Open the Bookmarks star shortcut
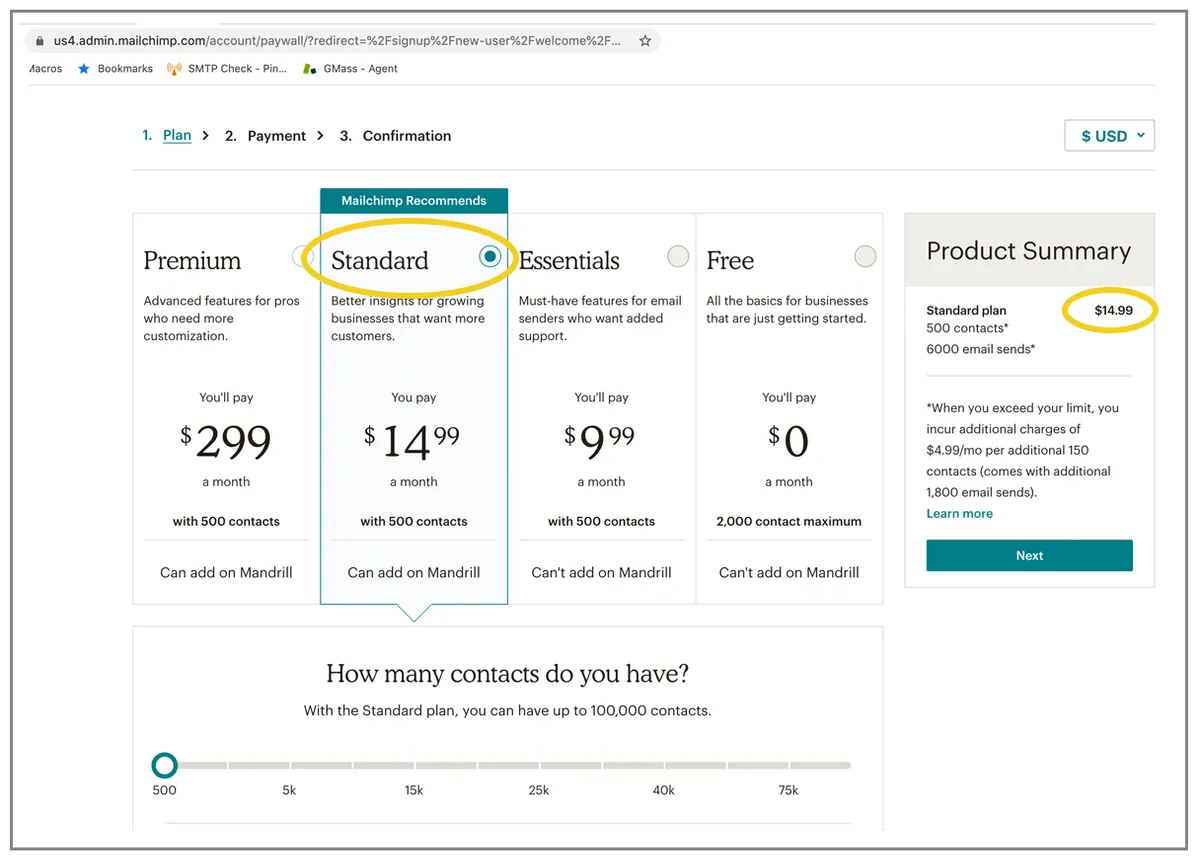Image resolution: width=1200 pixels, height=864 pixels. tap(84, 69)
